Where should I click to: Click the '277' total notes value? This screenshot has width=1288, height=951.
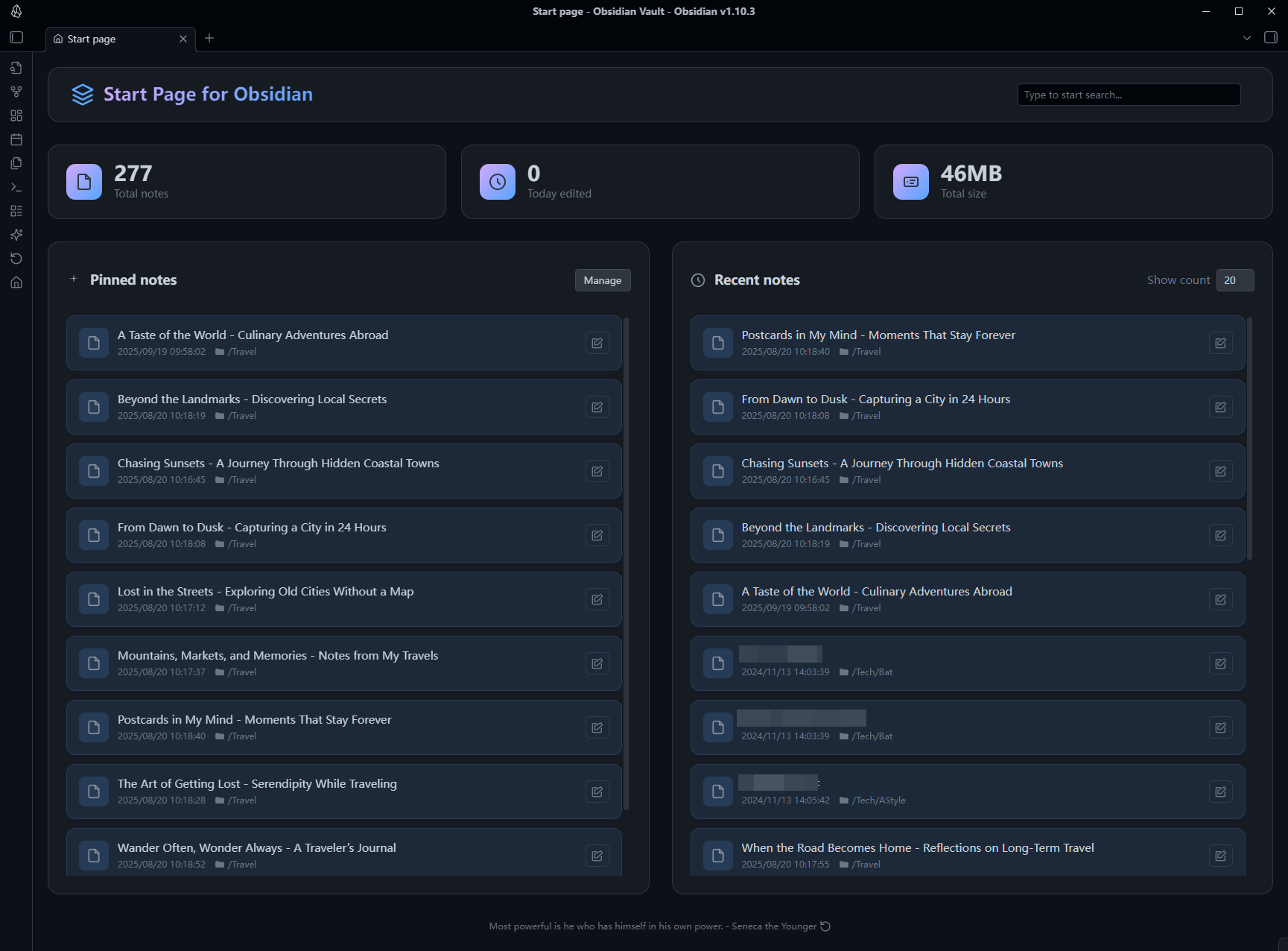(133, 174)
